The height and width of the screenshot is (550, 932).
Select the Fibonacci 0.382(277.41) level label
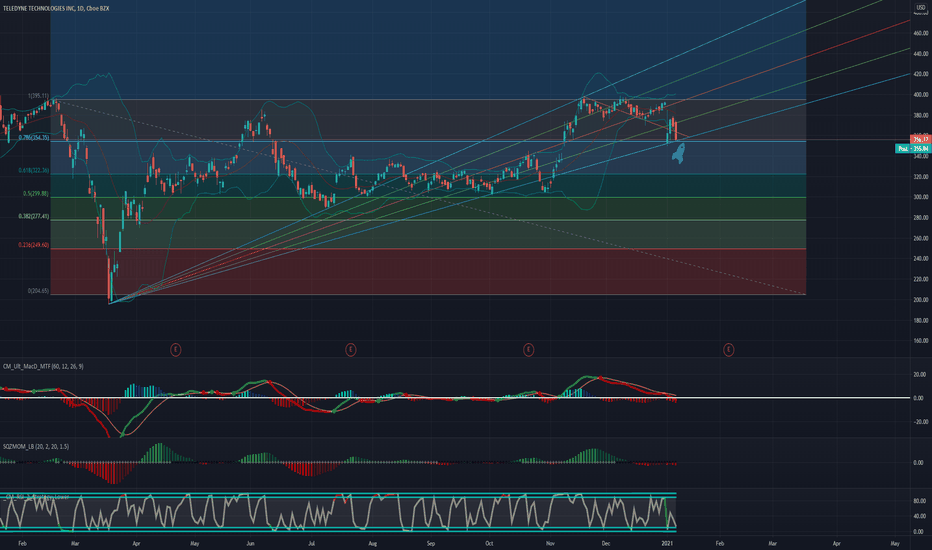coord(33,216)
